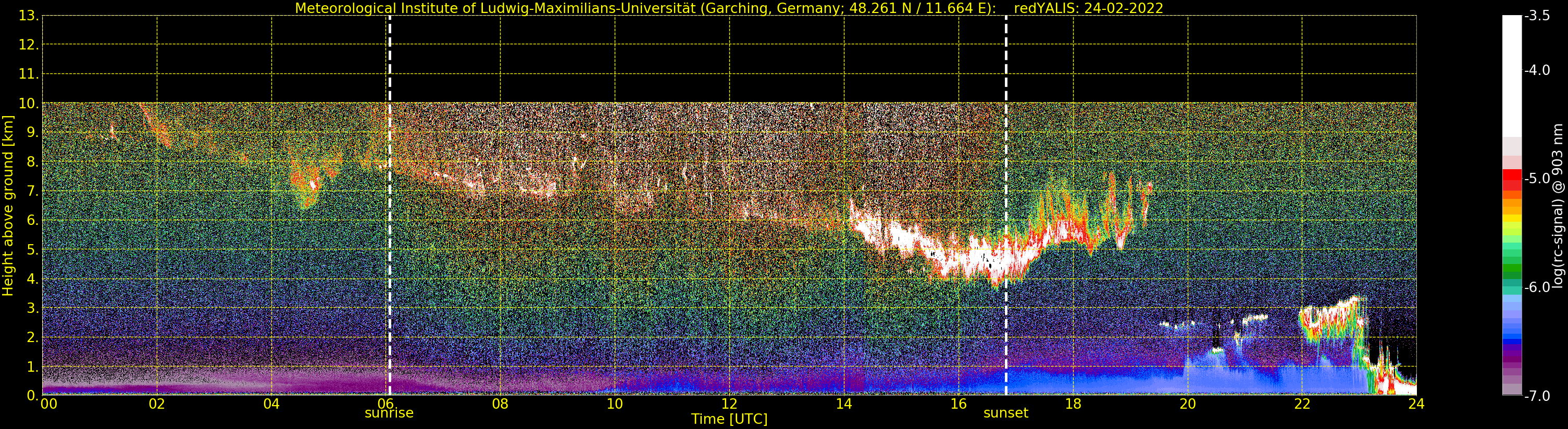This screenshot has width=1568, height=429.
Task: Click the '14' time axis tick label
Action: click(x=844, y=404)
